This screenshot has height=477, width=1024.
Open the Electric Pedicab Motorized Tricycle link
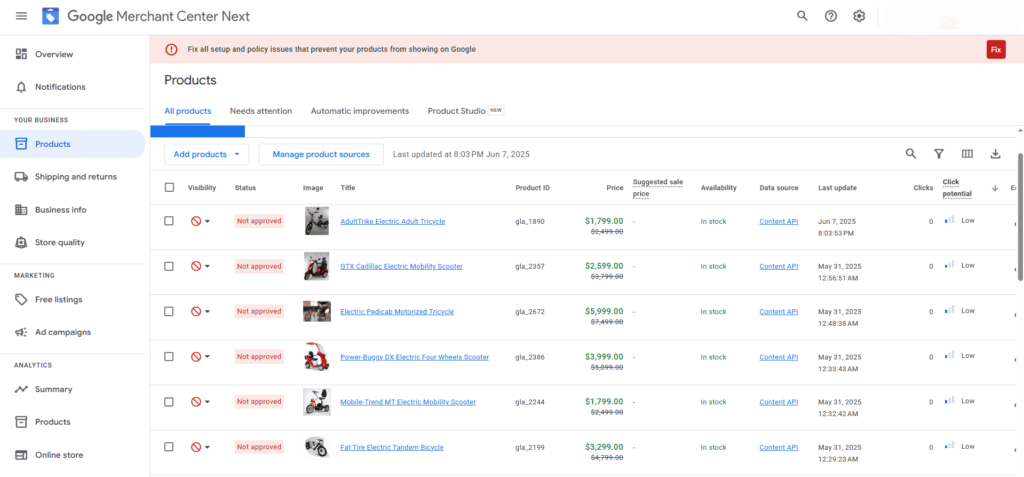pyautogui.click(x=397, y=312)
